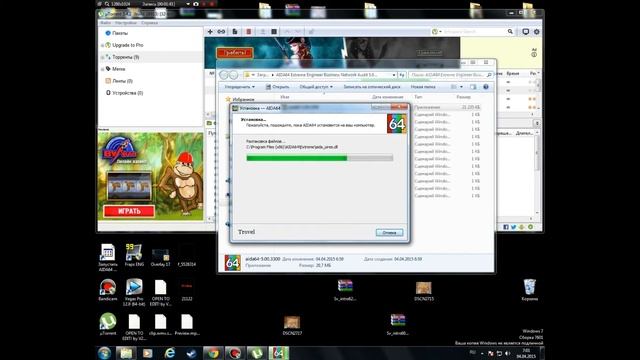Open the Настройки menu in uTorrent

point(126,23)
